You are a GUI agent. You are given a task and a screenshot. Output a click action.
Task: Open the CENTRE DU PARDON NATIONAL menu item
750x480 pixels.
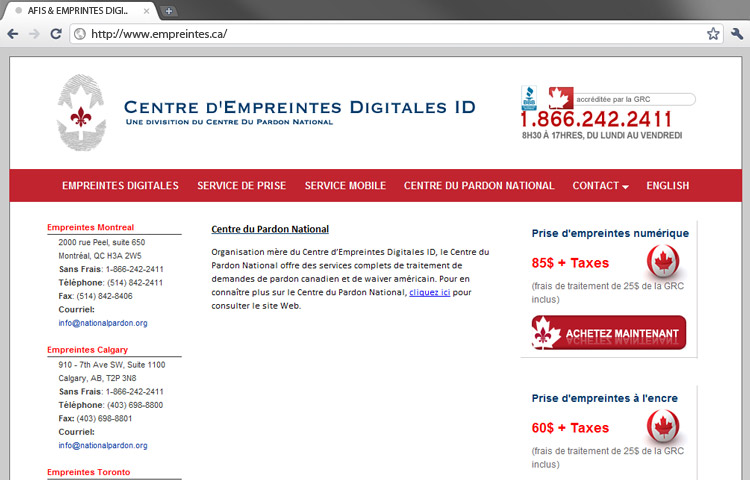tap(479, 185)
